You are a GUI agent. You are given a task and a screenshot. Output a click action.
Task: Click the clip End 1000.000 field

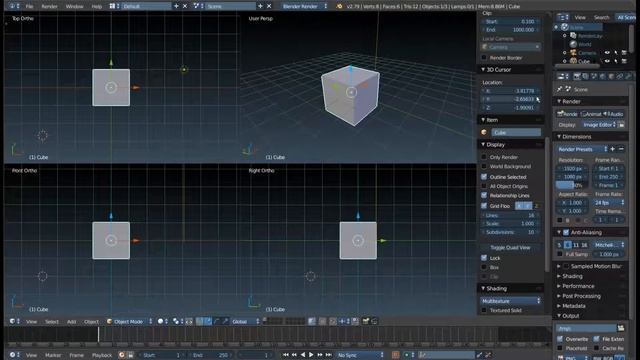pos(510,30)
